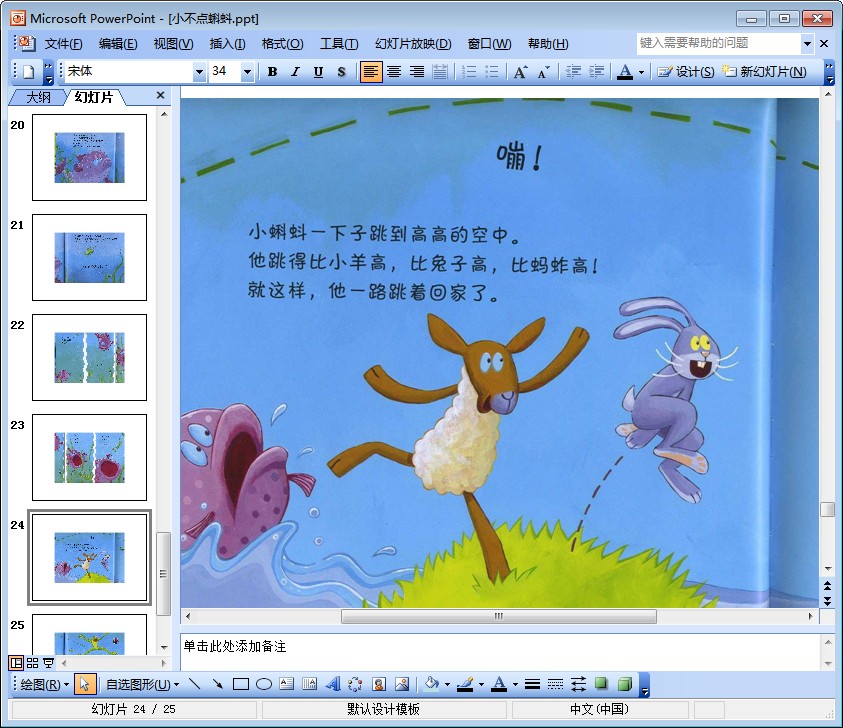Open the 插入(I) menu
The height and width of the screenshot is (728, 843).
pyautogui.click(x=227, y=44)
